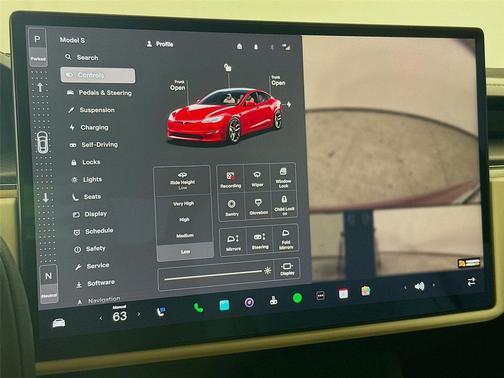Open the Lights menu
The width and height of the screenshot is (504, 378).
87,180
